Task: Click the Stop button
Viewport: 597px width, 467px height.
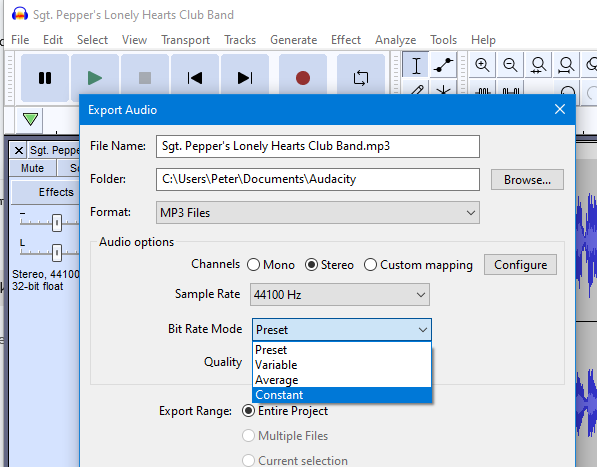Action: coord(145,78)
